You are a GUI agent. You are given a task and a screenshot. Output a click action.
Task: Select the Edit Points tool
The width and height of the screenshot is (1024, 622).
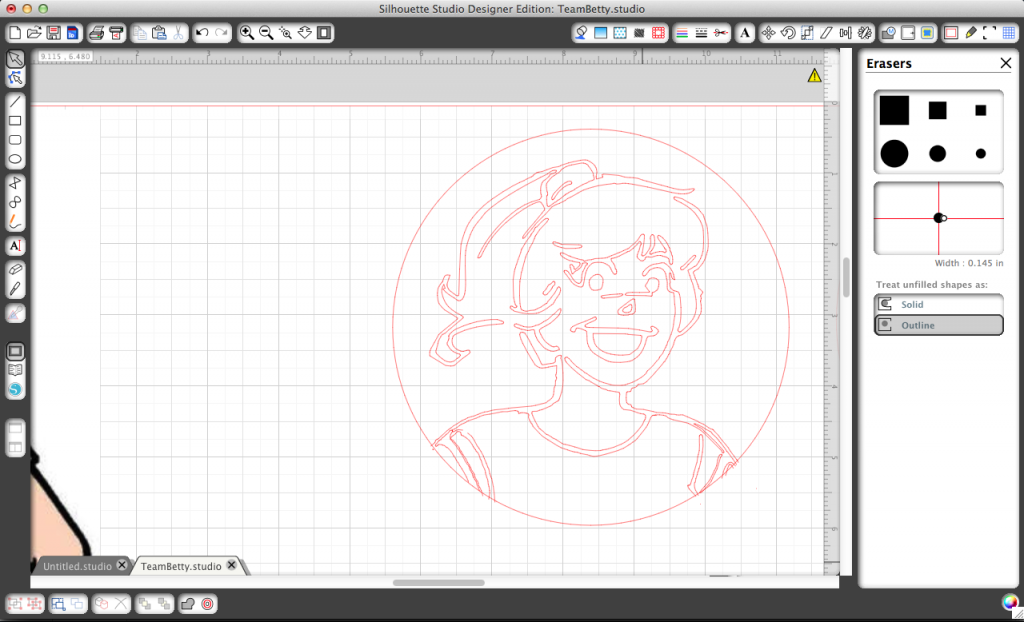tap(15, 79)
